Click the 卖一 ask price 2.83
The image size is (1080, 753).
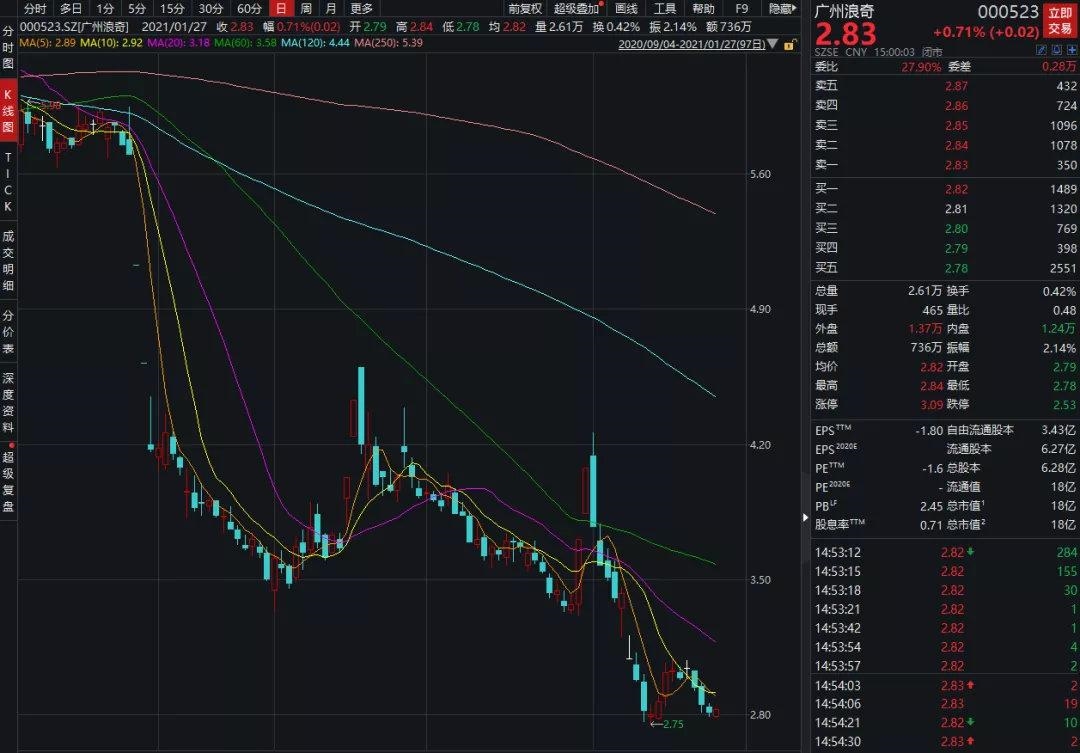(956, 165)
